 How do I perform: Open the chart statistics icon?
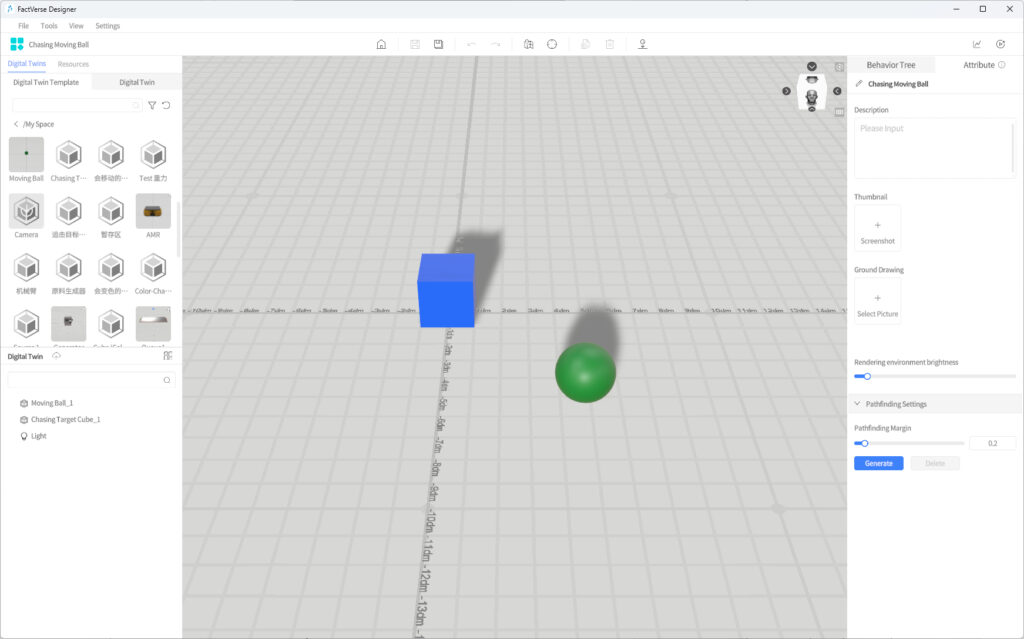[x=977, y=44]
